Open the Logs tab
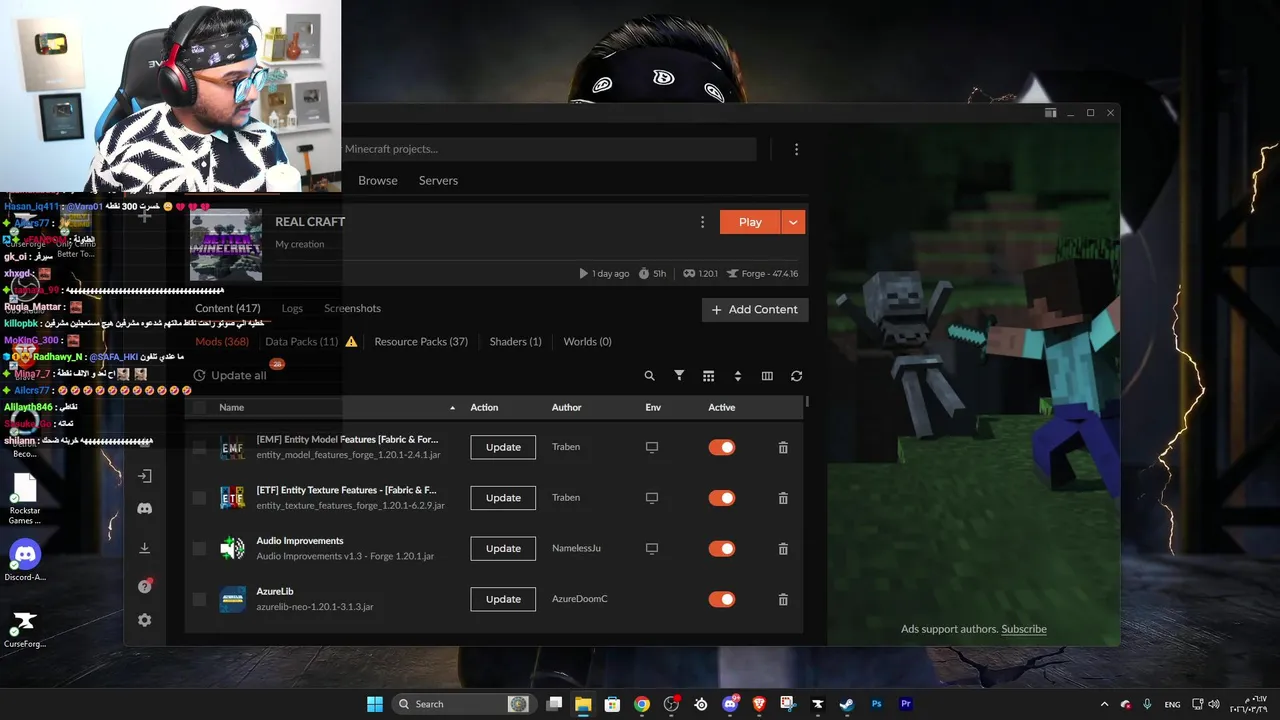Screen dimensions: 1280x720 pos(292,308)
